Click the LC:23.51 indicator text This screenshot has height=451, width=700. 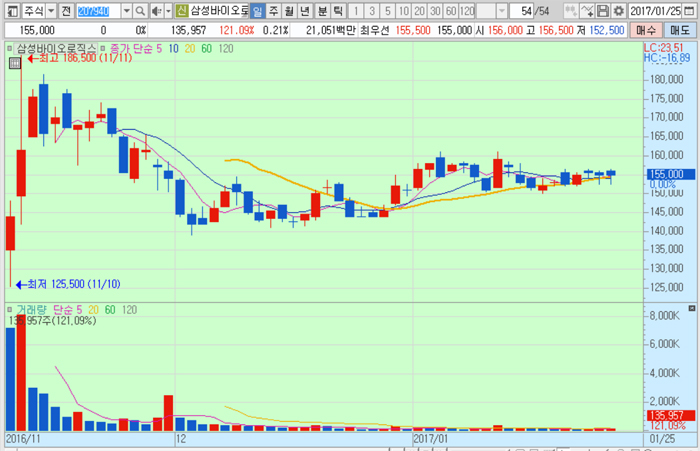[664, 48]
